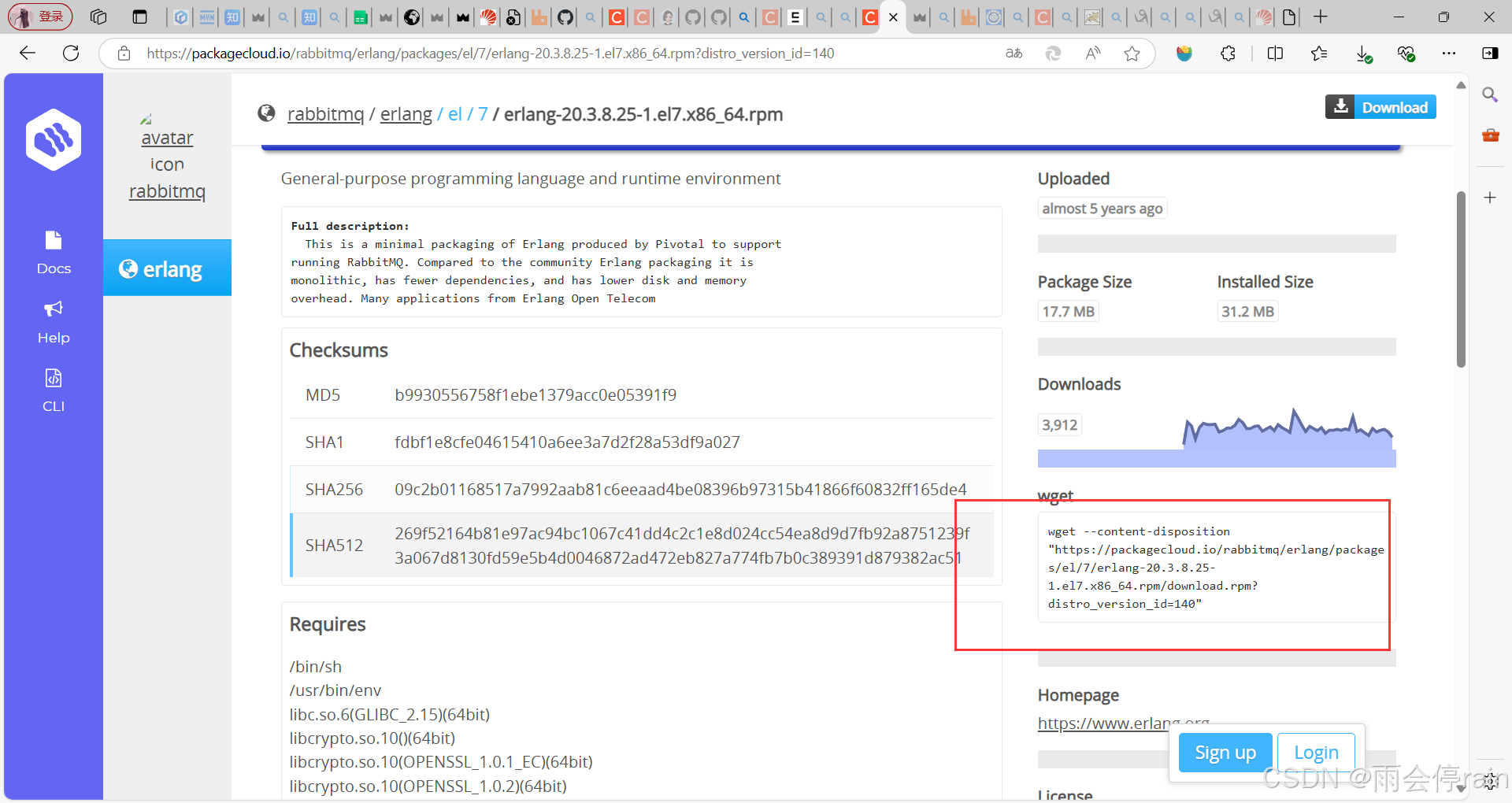Click the SHA256 checksum value
The image size is (1512, 803).
(x=680, y=489)
